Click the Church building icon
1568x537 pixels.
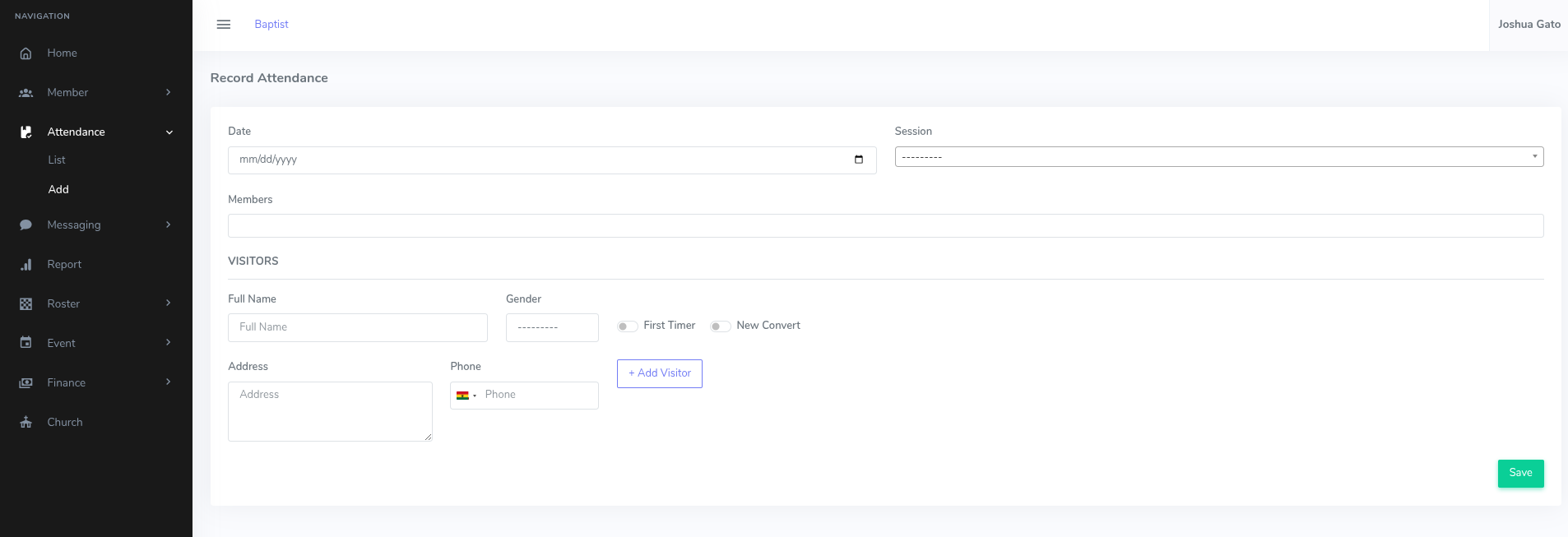tap(26, 422)
